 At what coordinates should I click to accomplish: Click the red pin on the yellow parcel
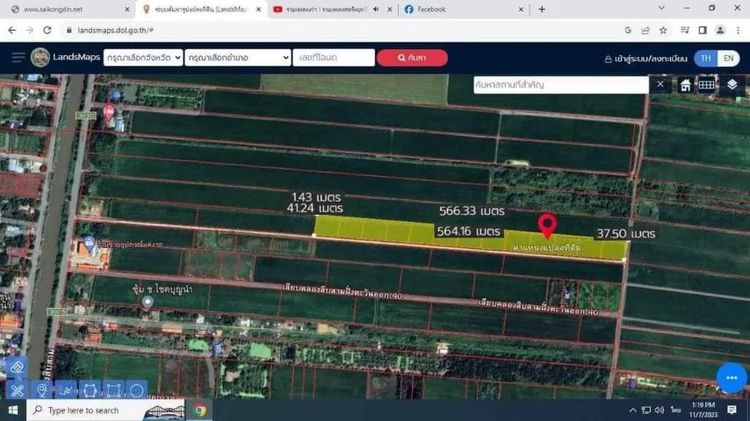click(547, 225)
